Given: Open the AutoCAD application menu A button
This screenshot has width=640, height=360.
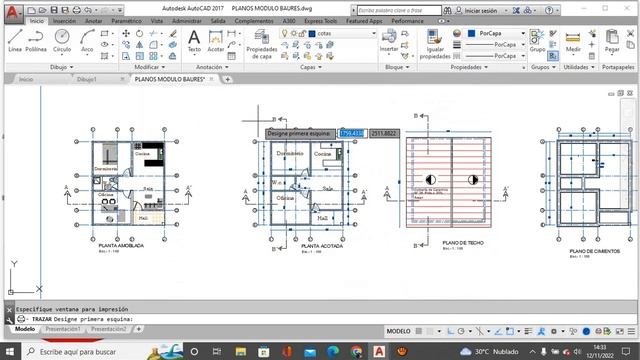Looking at the screenshot, I should 13,13.
